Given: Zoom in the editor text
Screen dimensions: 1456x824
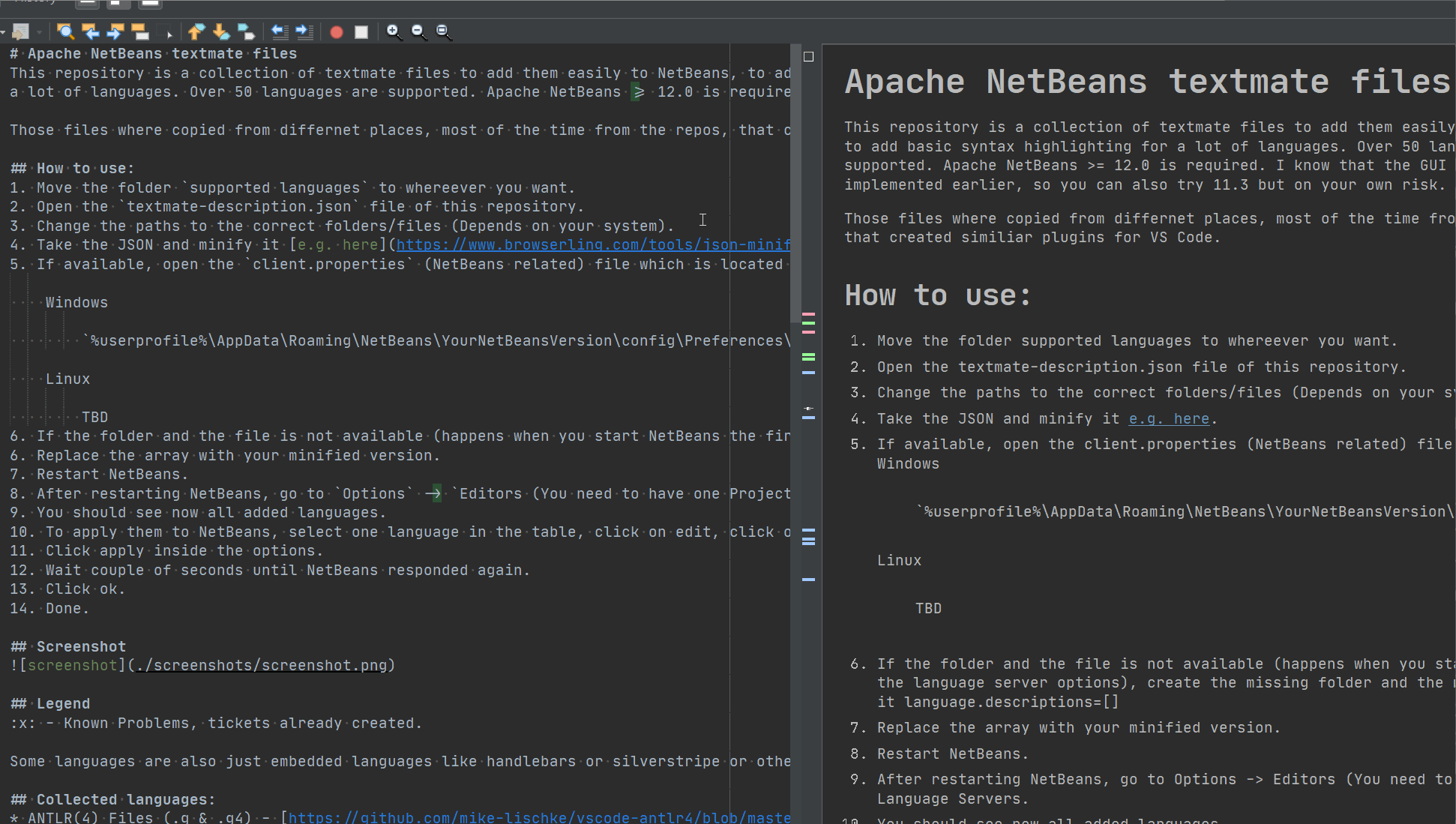Looking at the screenshot, I should [x=394, y=31].
